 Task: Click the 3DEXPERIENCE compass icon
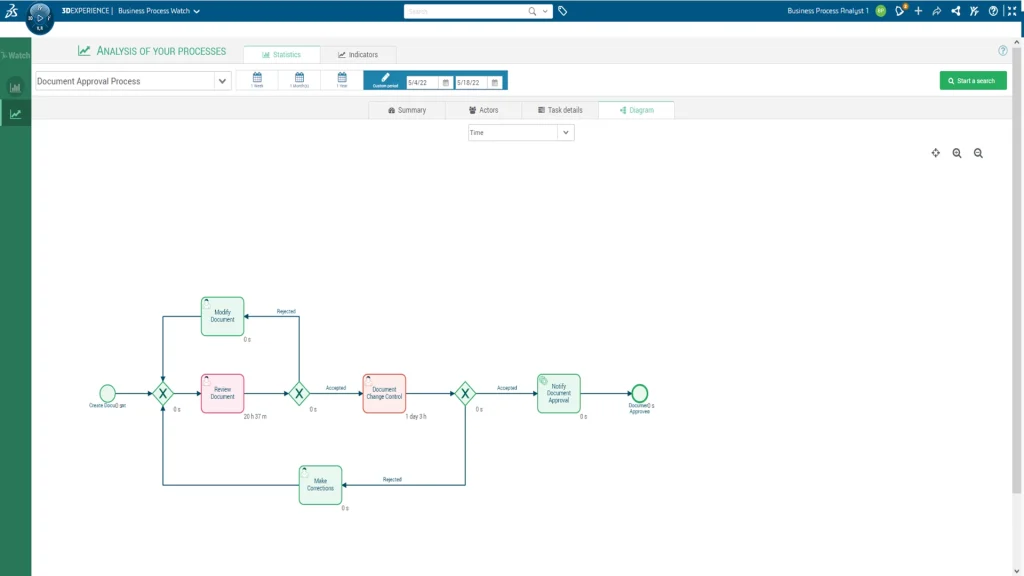[39, 18]
